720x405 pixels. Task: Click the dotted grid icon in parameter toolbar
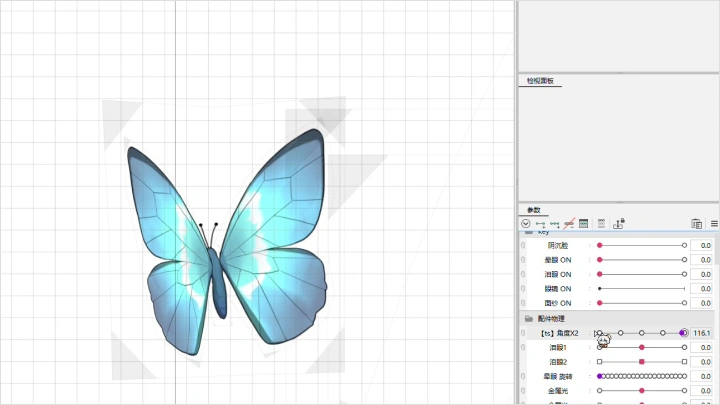[601, 224]
